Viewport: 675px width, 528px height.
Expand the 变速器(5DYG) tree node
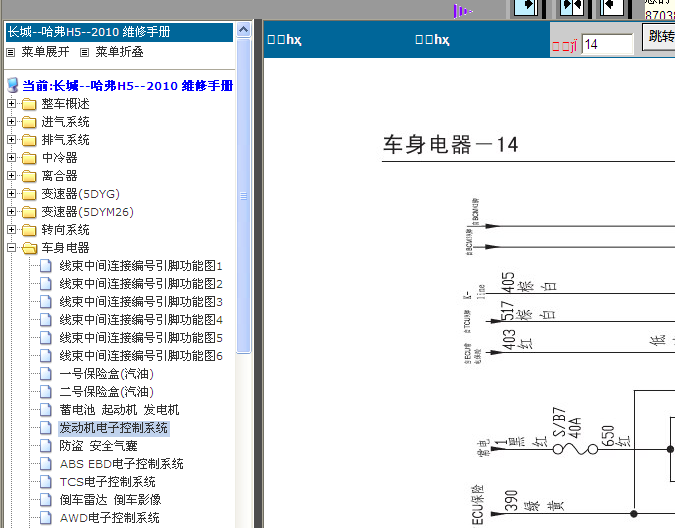[x=12, y=194]
